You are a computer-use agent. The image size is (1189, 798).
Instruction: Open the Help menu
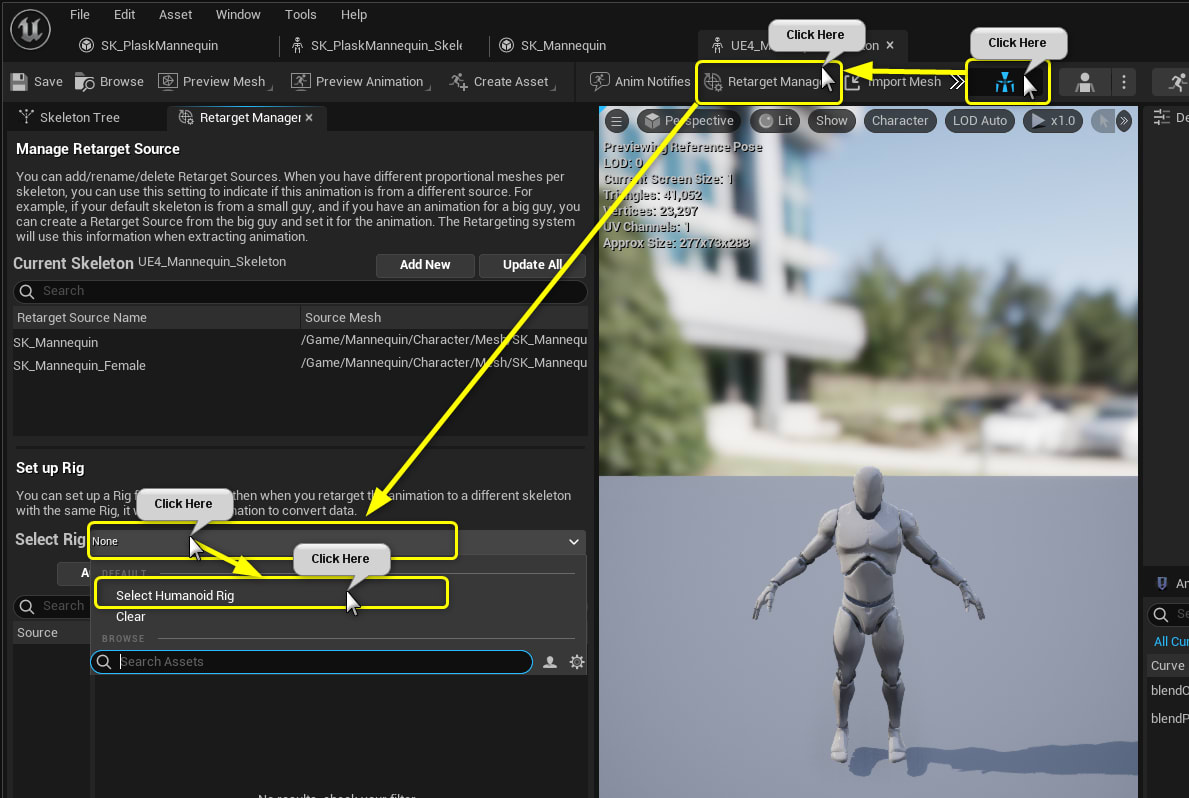pyautogui.click(x=353, y=14)
